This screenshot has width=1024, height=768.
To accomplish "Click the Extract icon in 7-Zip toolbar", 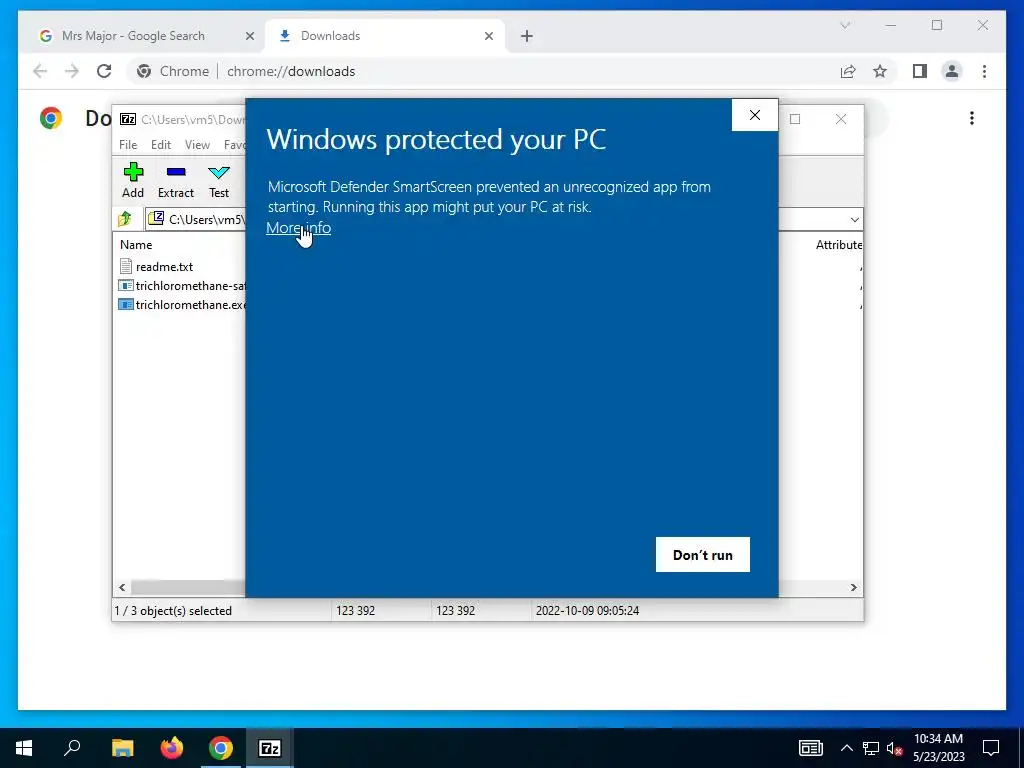I will (x=176, y=181).
